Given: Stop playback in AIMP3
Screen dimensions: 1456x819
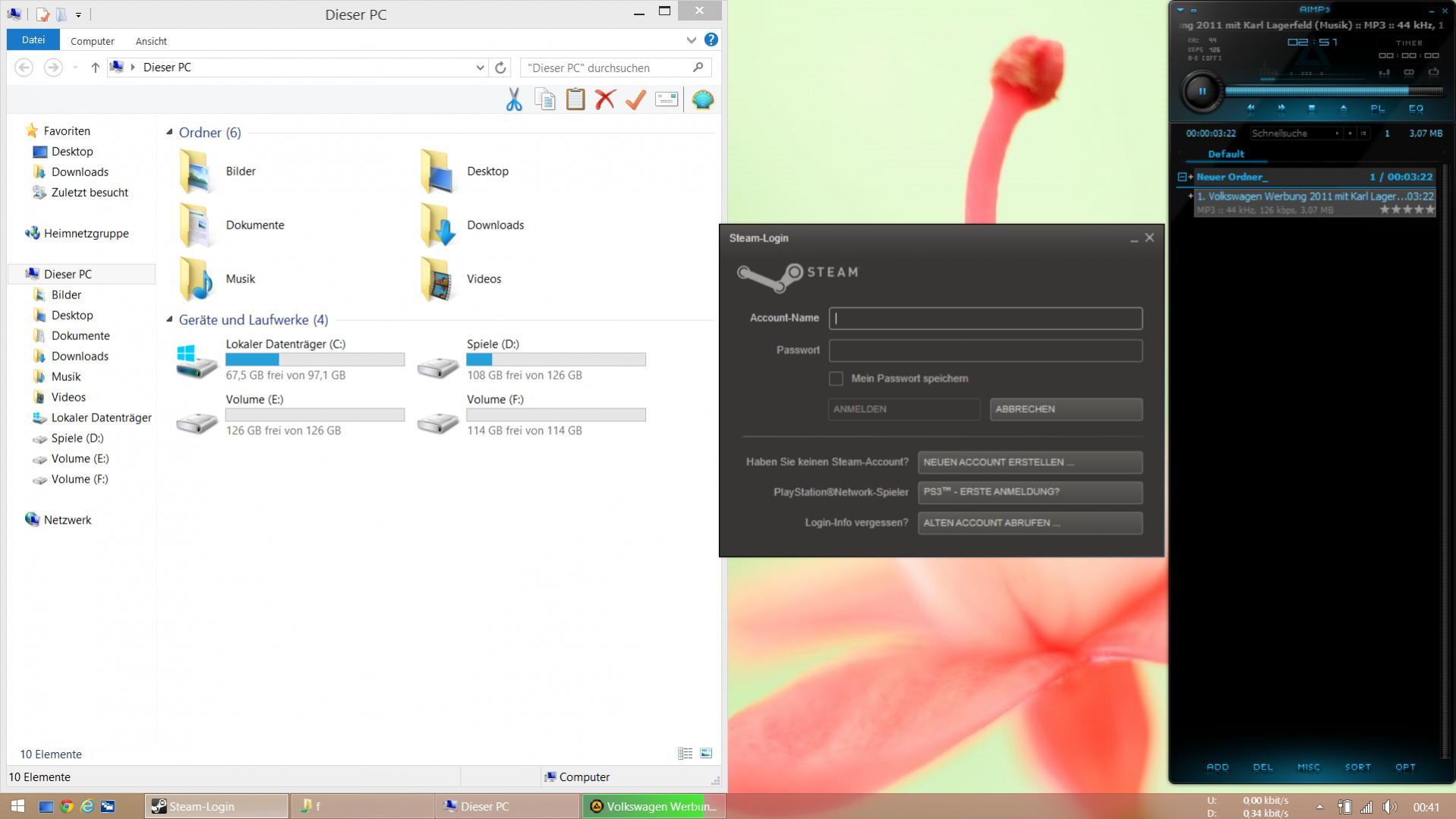Looking at the screenshot, I should coord(1311,109).
